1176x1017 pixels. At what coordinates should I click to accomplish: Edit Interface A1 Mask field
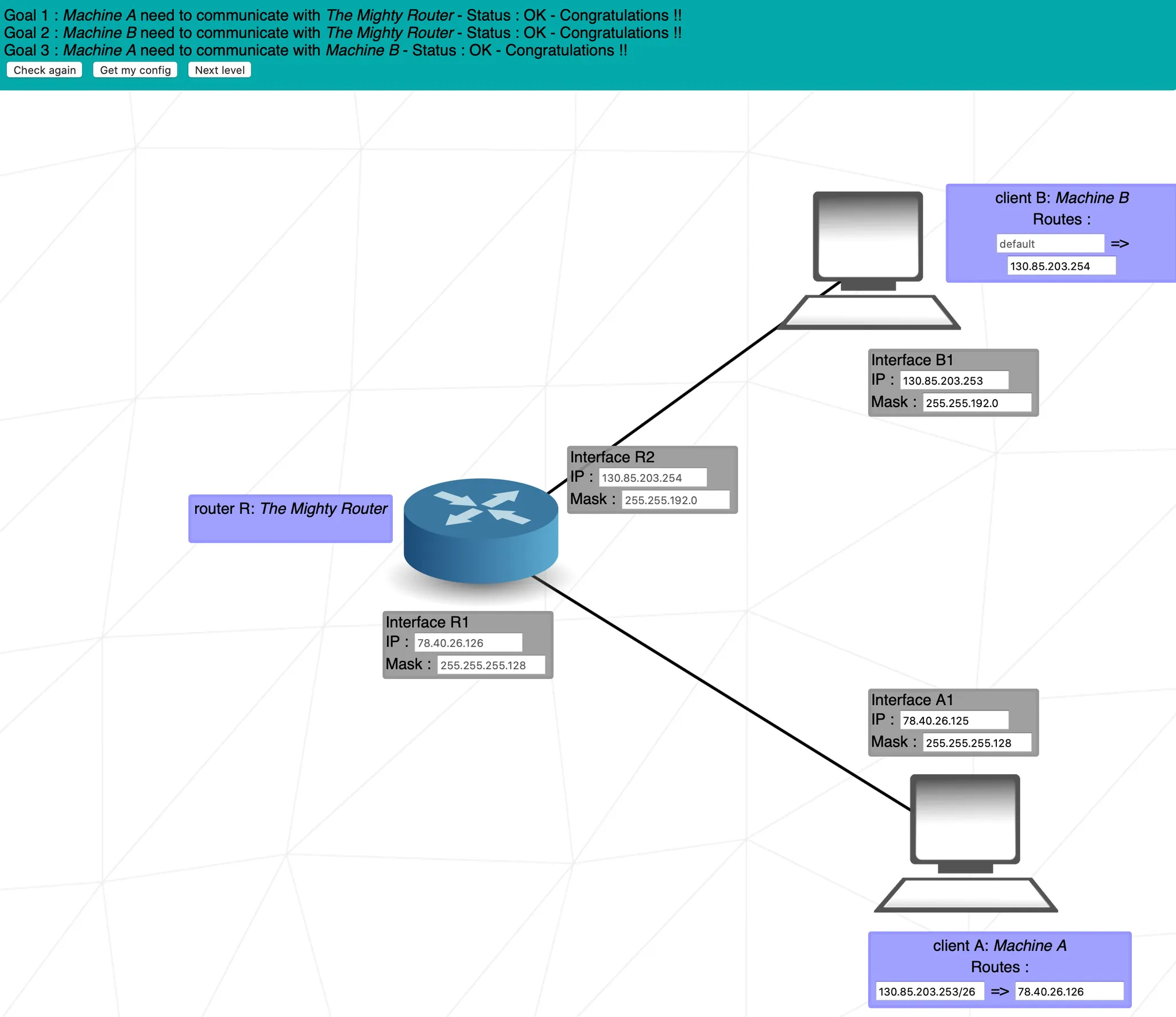976,743
